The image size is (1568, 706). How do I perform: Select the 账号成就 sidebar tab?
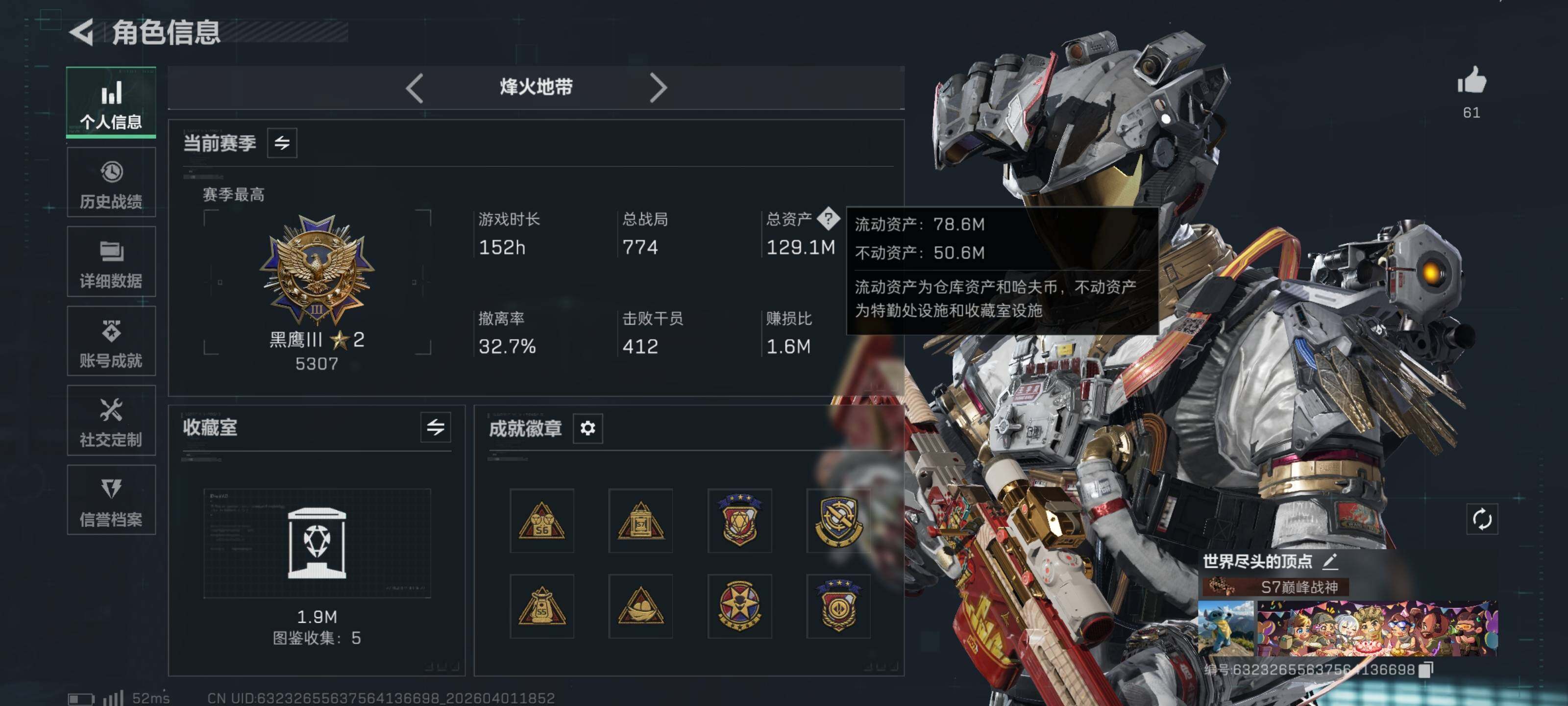point(111,341)
